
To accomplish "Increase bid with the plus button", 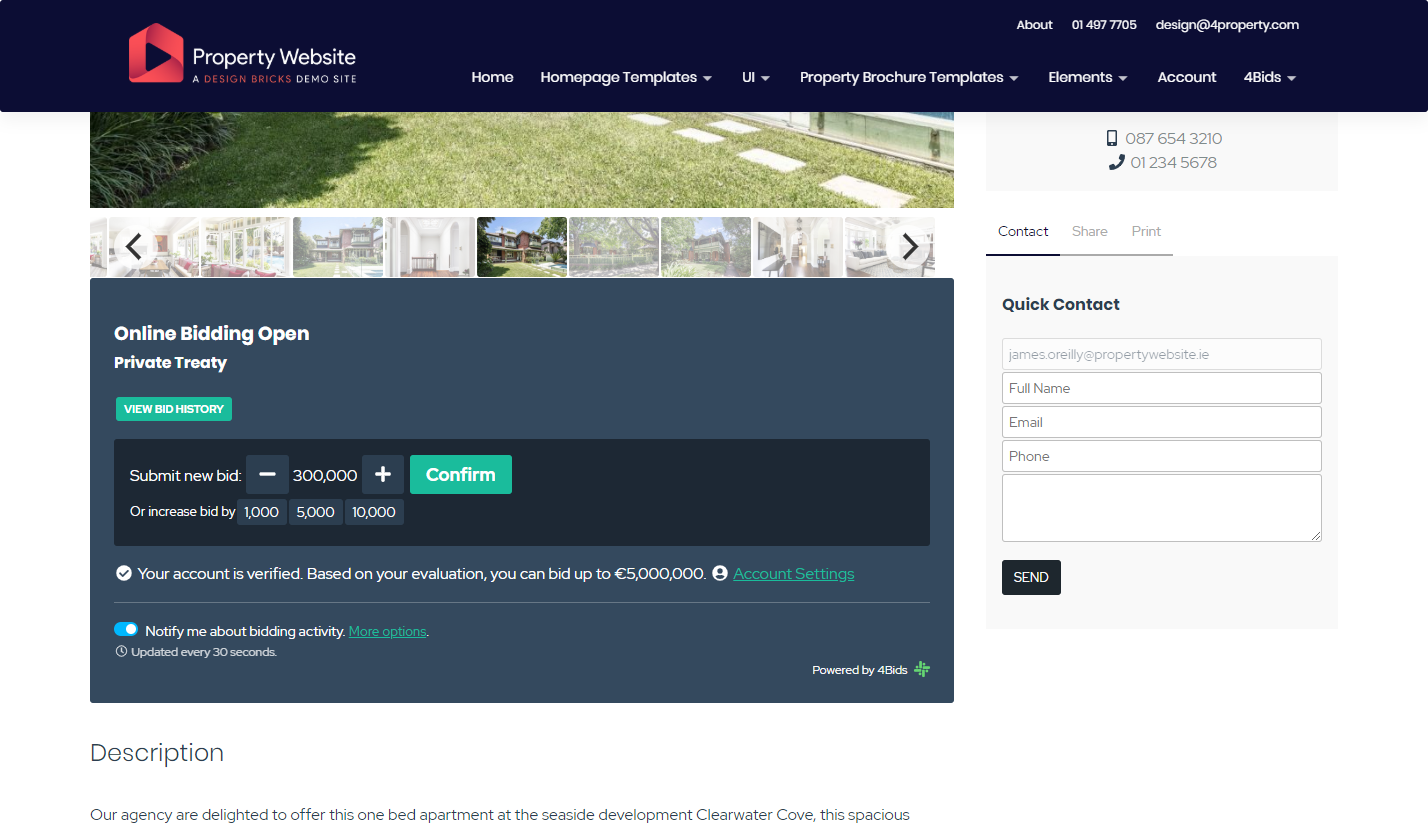I will [x=383, y=475].
